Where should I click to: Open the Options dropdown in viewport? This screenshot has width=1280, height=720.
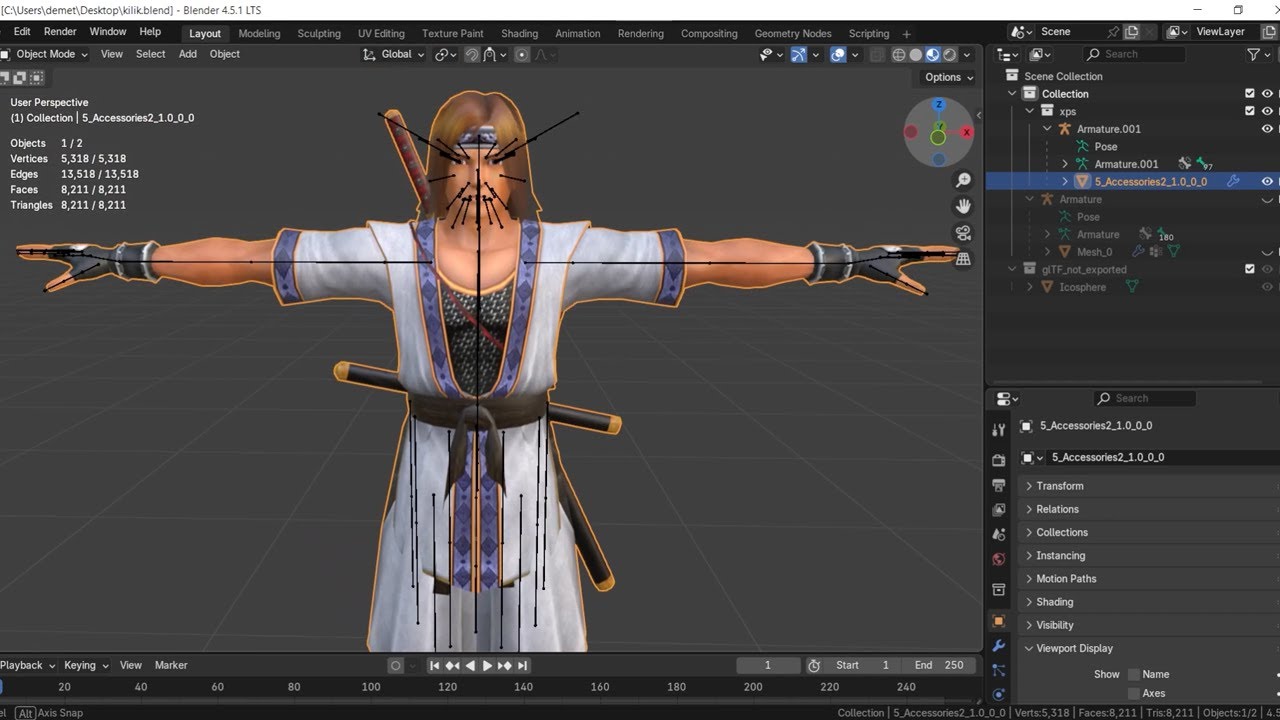(x=948, y=77)
